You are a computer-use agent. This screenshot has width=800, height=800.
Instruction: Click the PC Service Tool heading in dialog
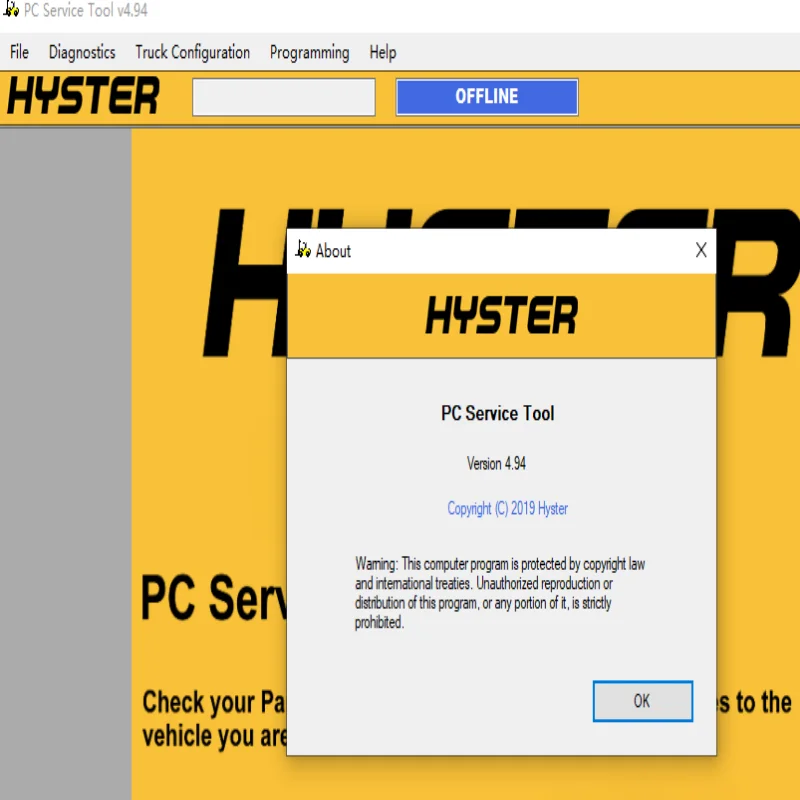click(x=497, y=413)
